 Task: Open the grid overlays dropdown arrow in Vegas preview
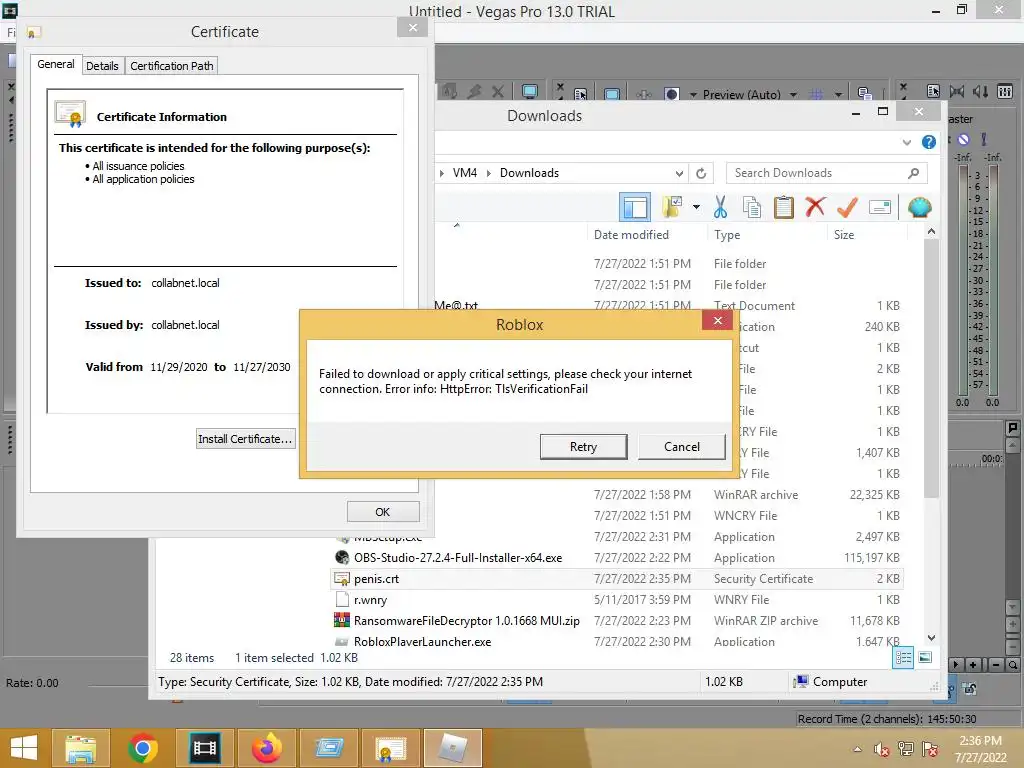click(839, 95)
